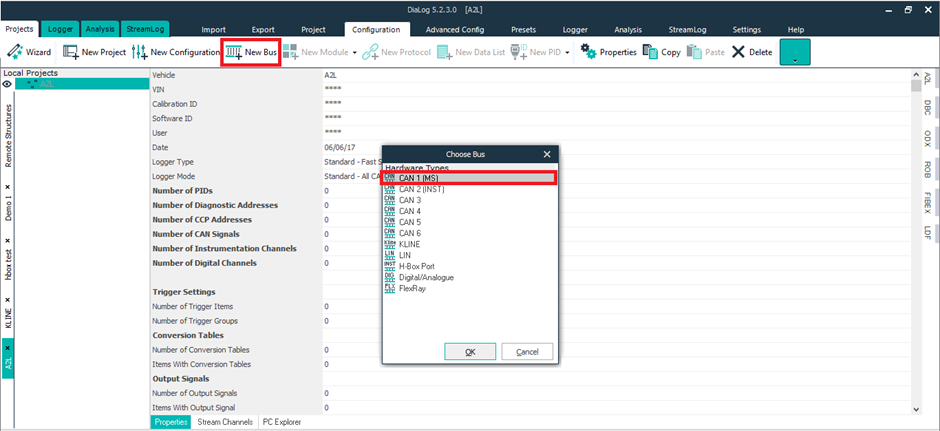Open the Stream Channels bottom tab

coord(225,422)
